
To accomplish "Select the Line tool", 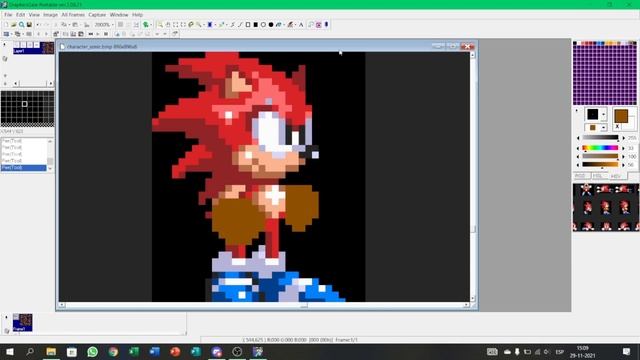I will point(240,24).
